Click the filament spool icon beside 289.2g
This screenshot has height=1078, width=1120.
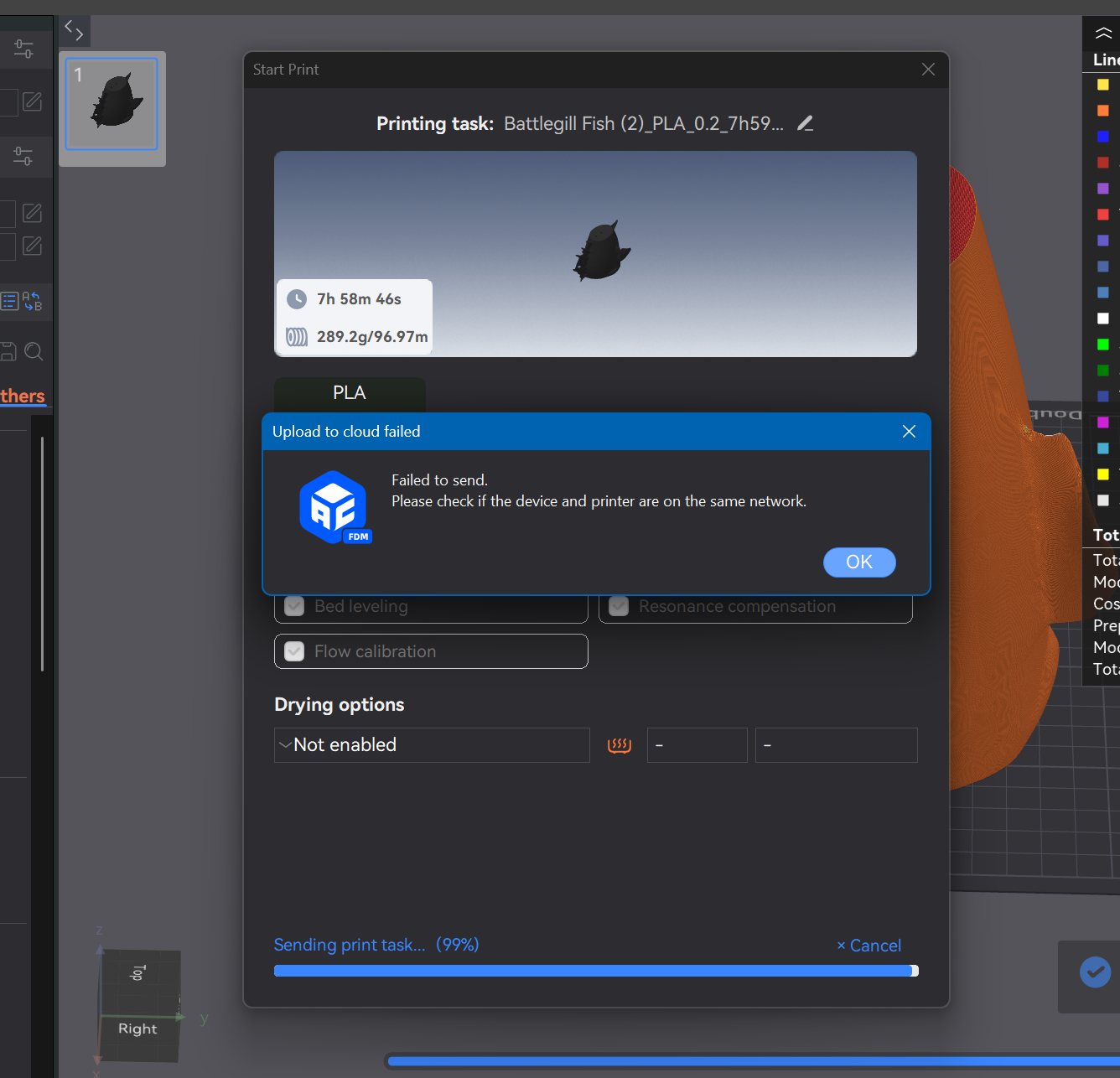pyautogui.click(x=297, y=337)
